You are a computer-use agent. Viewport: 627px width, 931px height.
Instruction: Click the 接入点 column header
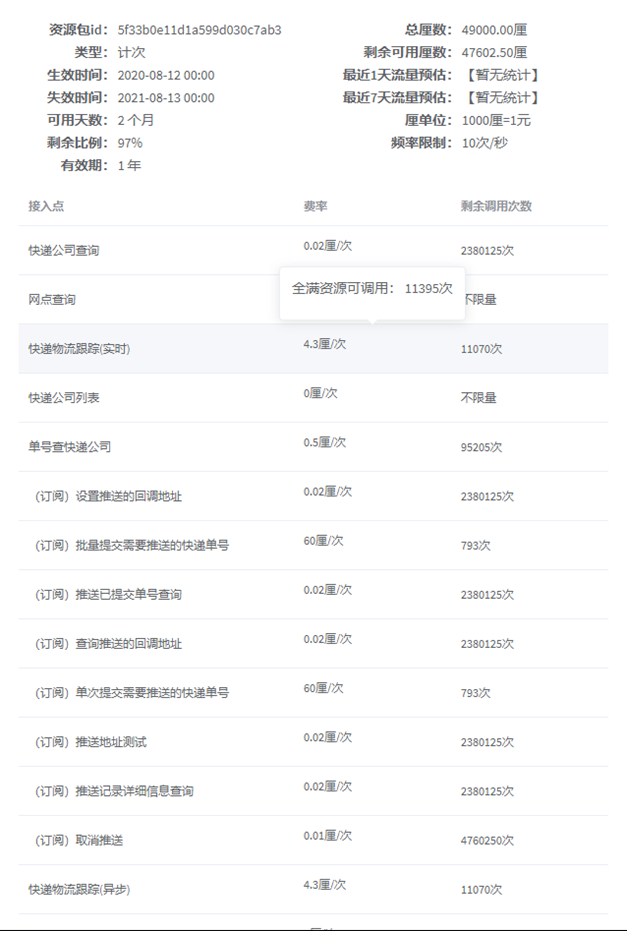tap(46, 206)
